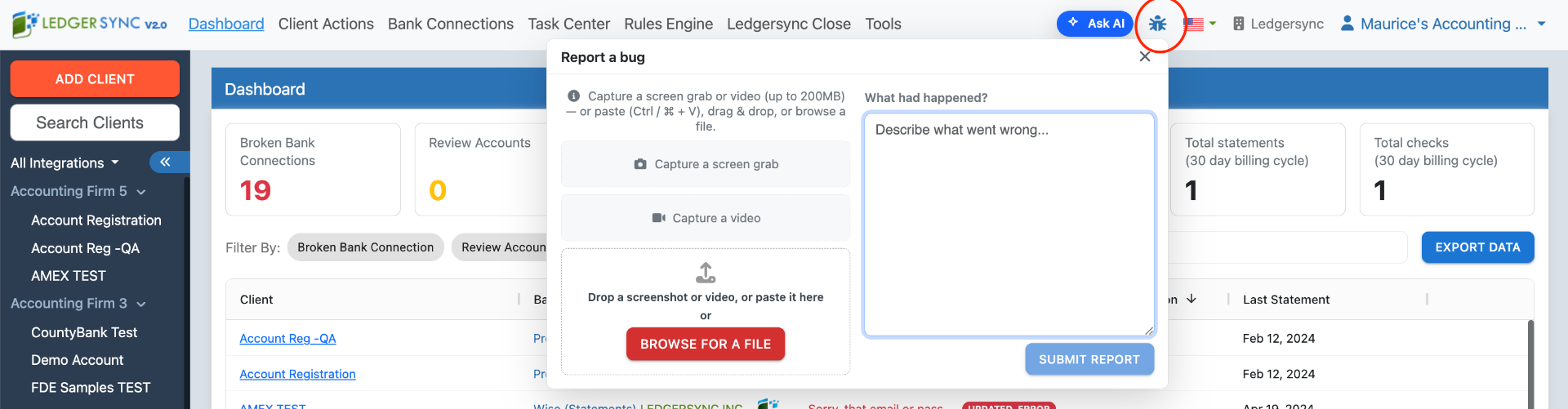Select Demo Account in sidebar

[78, 360]
